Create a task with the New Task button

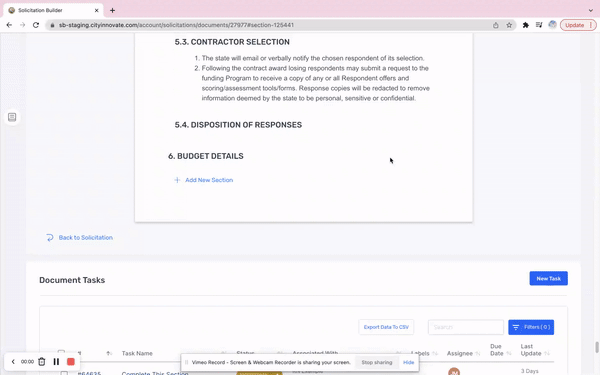[548, 279]
